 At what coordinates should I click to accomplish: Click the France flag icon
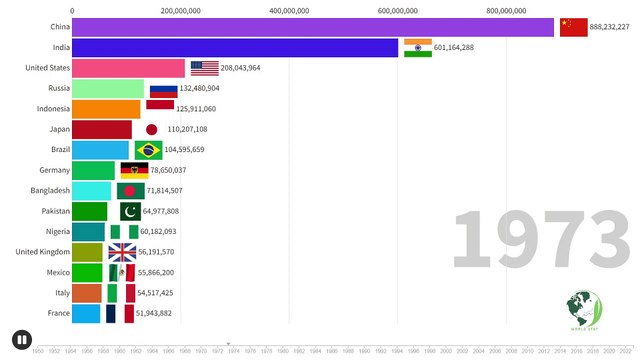[x=120, y=313]
